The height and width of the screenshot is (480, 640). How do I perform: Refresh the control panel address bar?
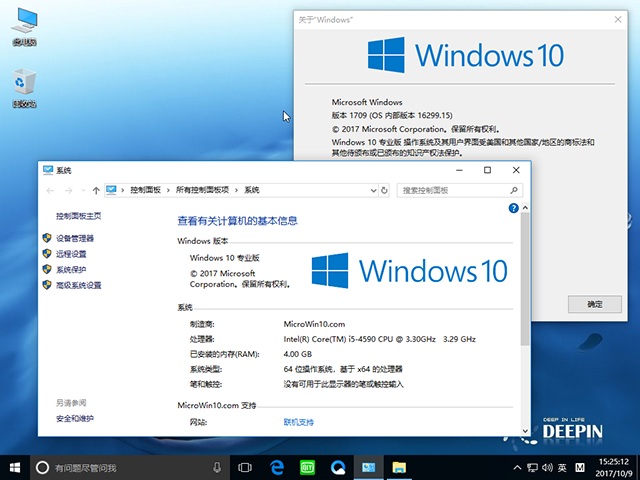point(384,190)
